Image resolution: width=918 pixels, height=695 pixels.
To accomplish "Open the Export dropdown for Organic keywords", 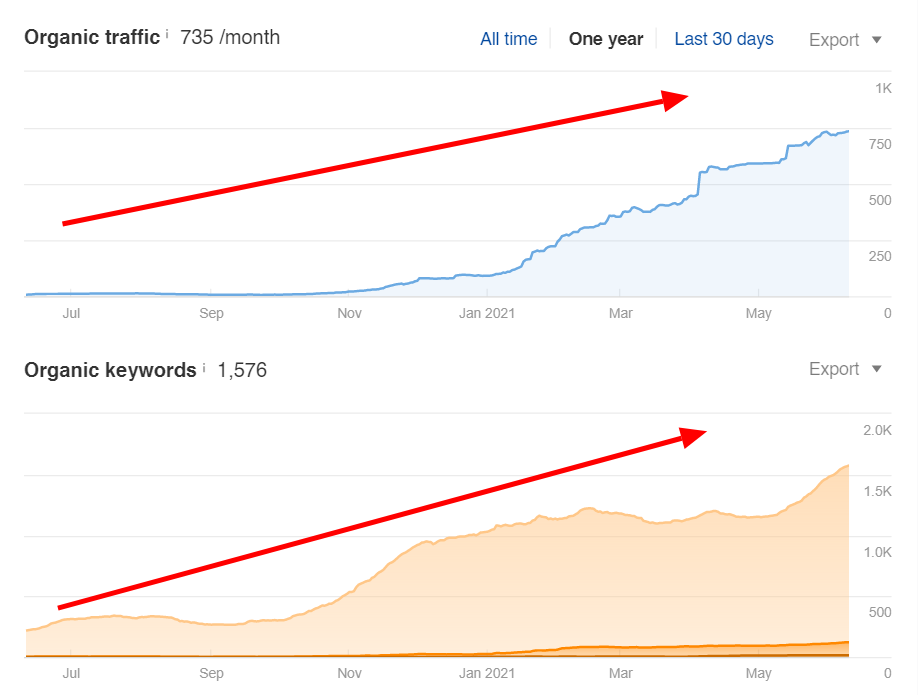I will click(x=845, y=369).
